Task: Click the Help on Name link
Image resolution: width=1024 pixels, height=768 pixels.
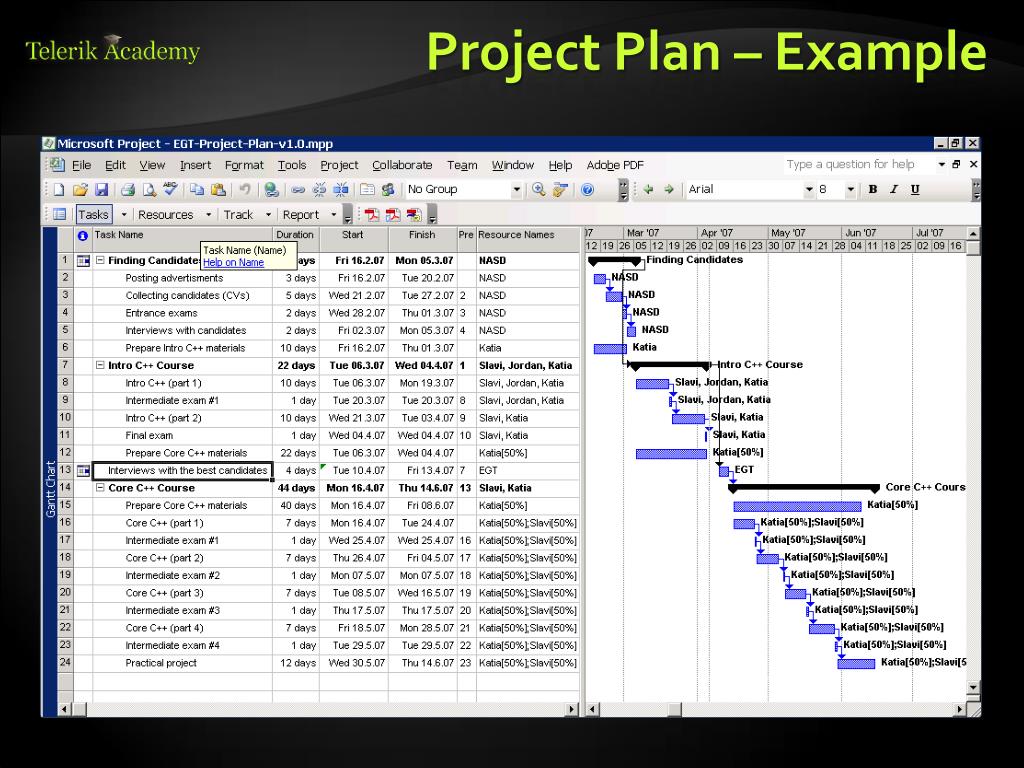Action: pyautogui.click(x=233, y=263)
